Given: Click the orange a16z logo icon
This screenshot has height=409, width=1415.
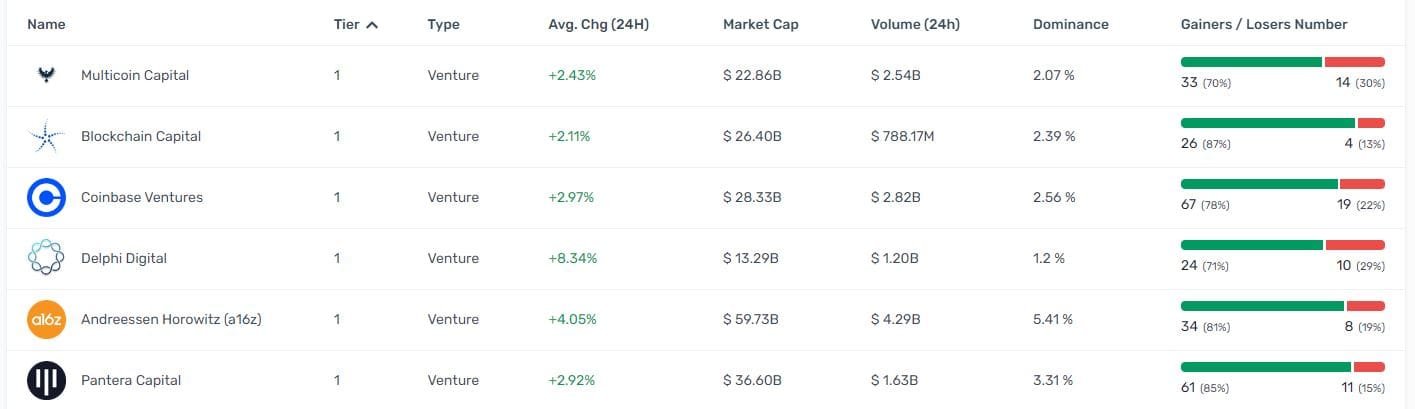Looking at the screenshot, I should click(46, 319).
